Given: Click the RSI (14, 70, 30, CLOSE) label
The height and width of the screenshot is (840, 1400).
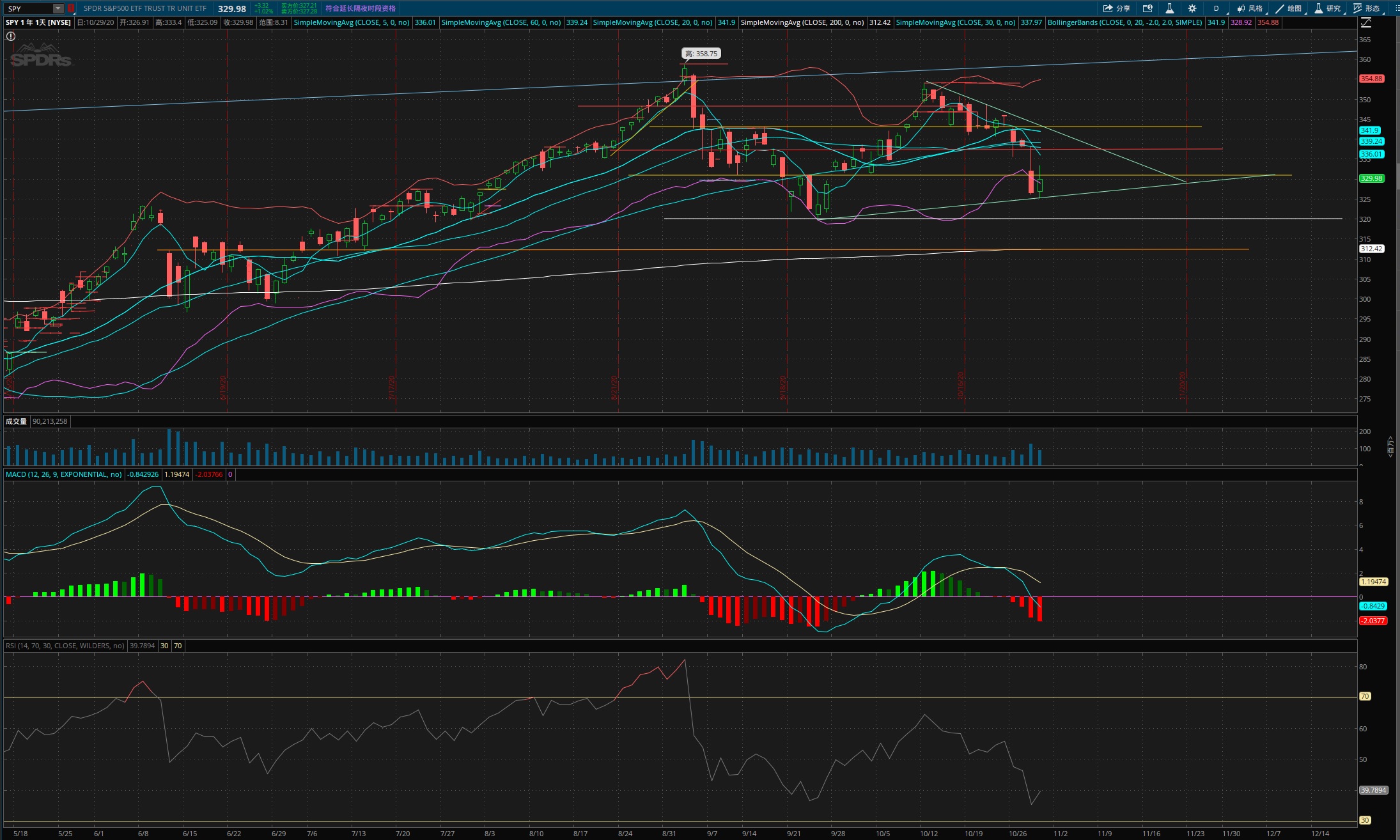Looking at the screenshot, I should (x=65, y=646).
